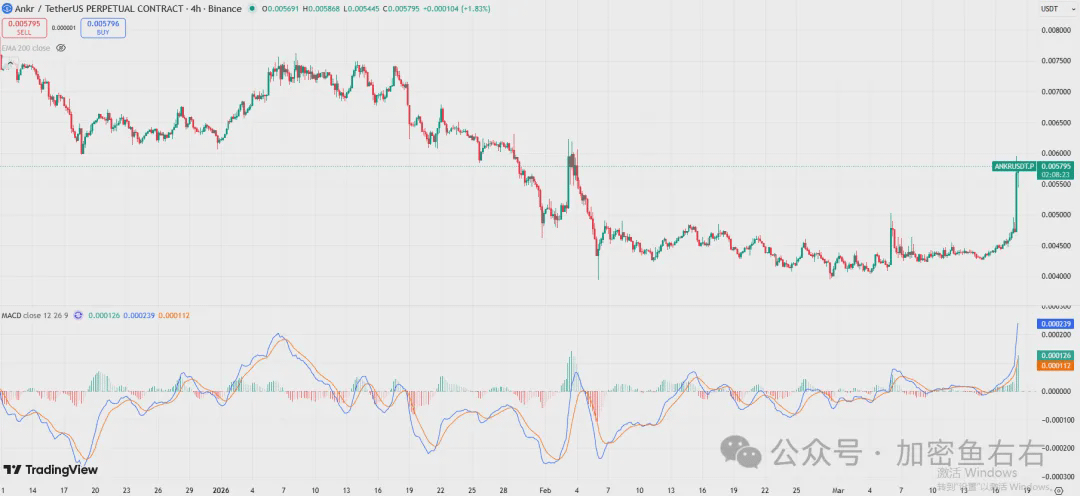This screenshot has width=1080, height=496.
Task: Click the 2026 label on time axis
Action: (x=220, y=490)
